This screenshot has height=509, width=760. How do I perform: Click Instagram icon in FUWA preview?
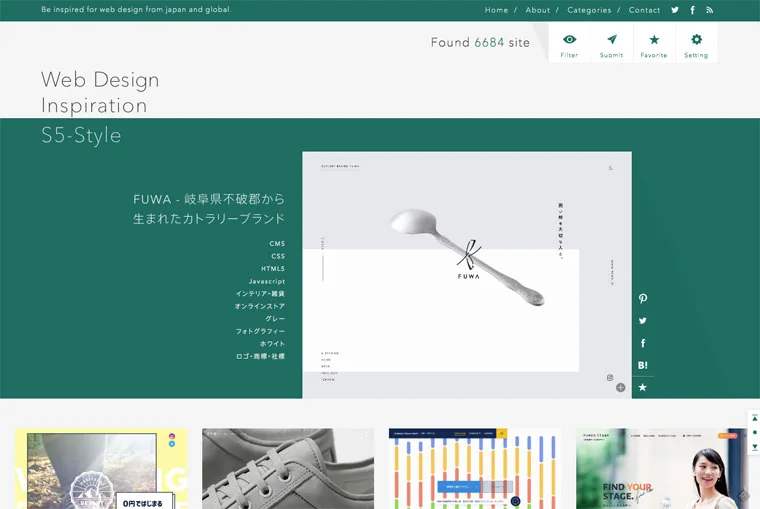tap(610, 377)
